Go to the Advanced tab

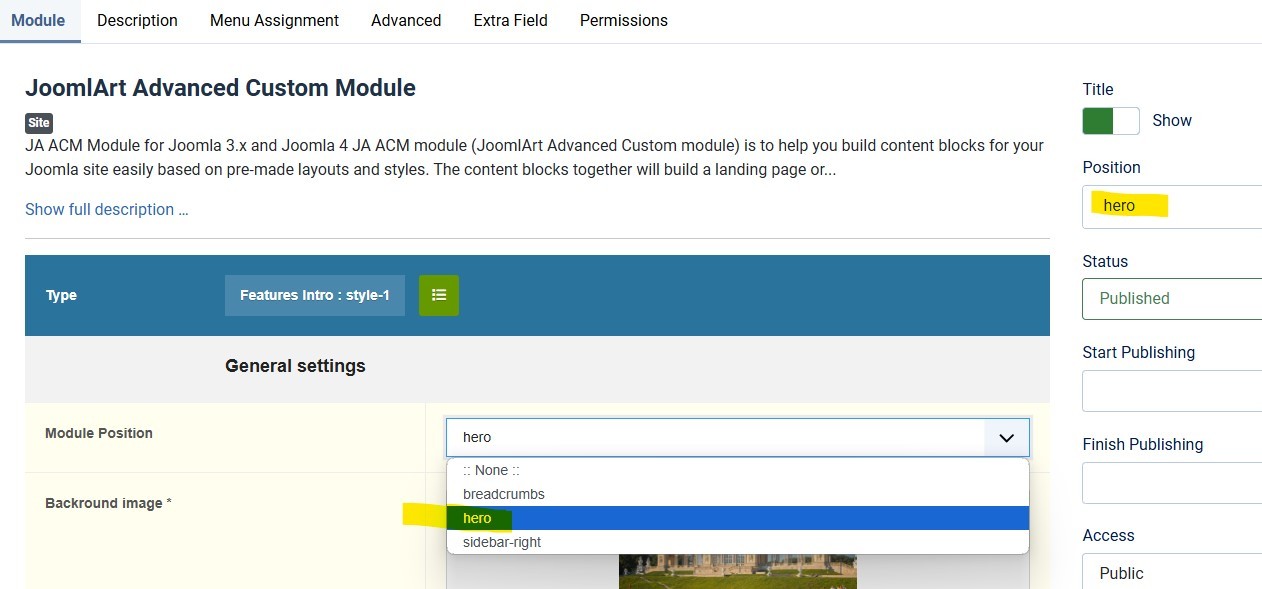pos(406,20)
